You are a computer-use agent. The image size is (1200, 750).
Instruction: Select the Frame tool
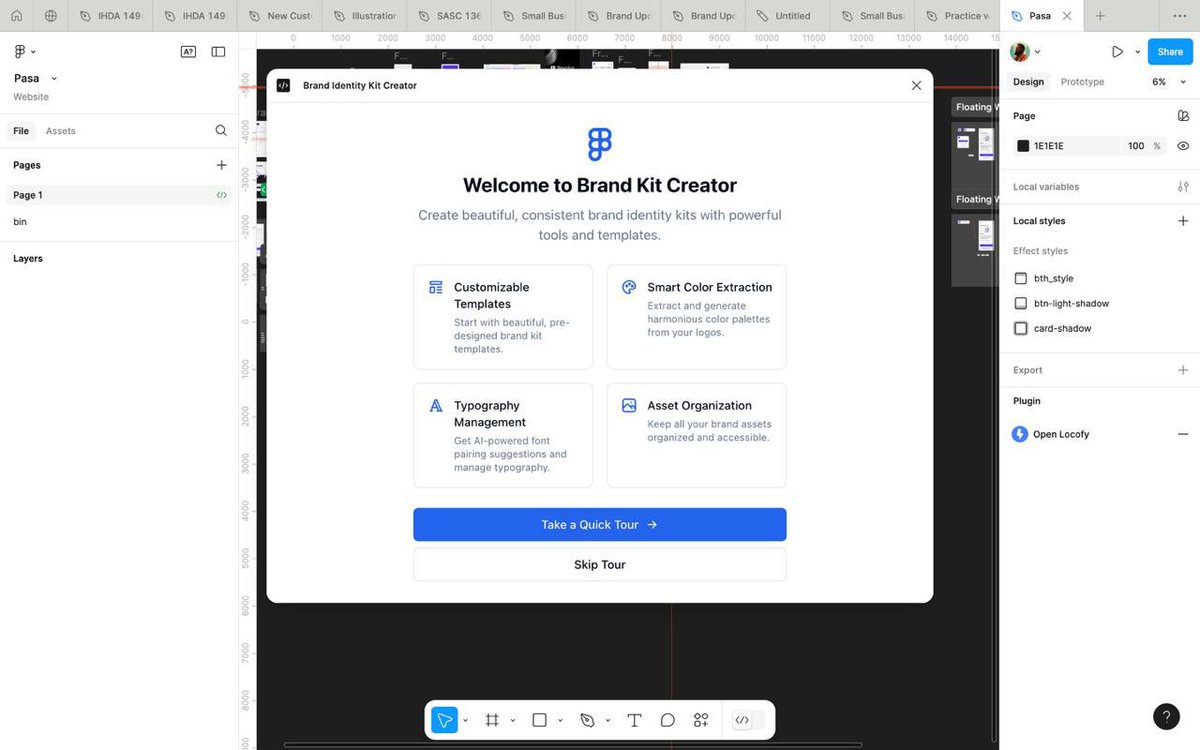click(x=492, y=720)
